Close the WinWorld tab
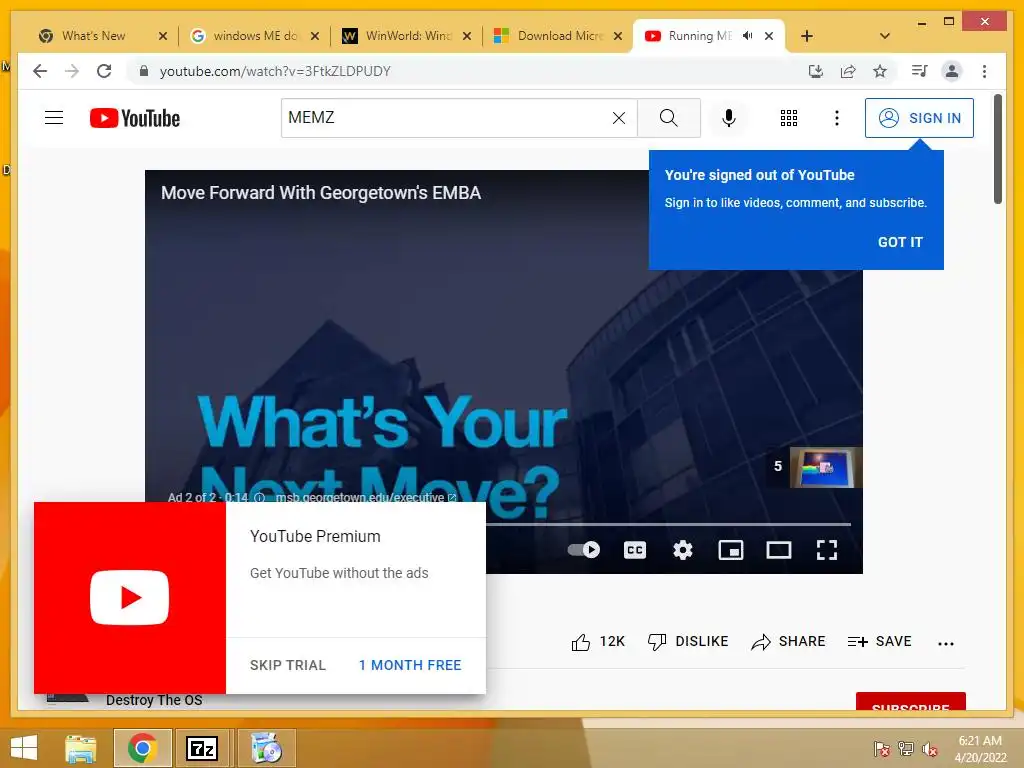 click(x=467, y=36)
